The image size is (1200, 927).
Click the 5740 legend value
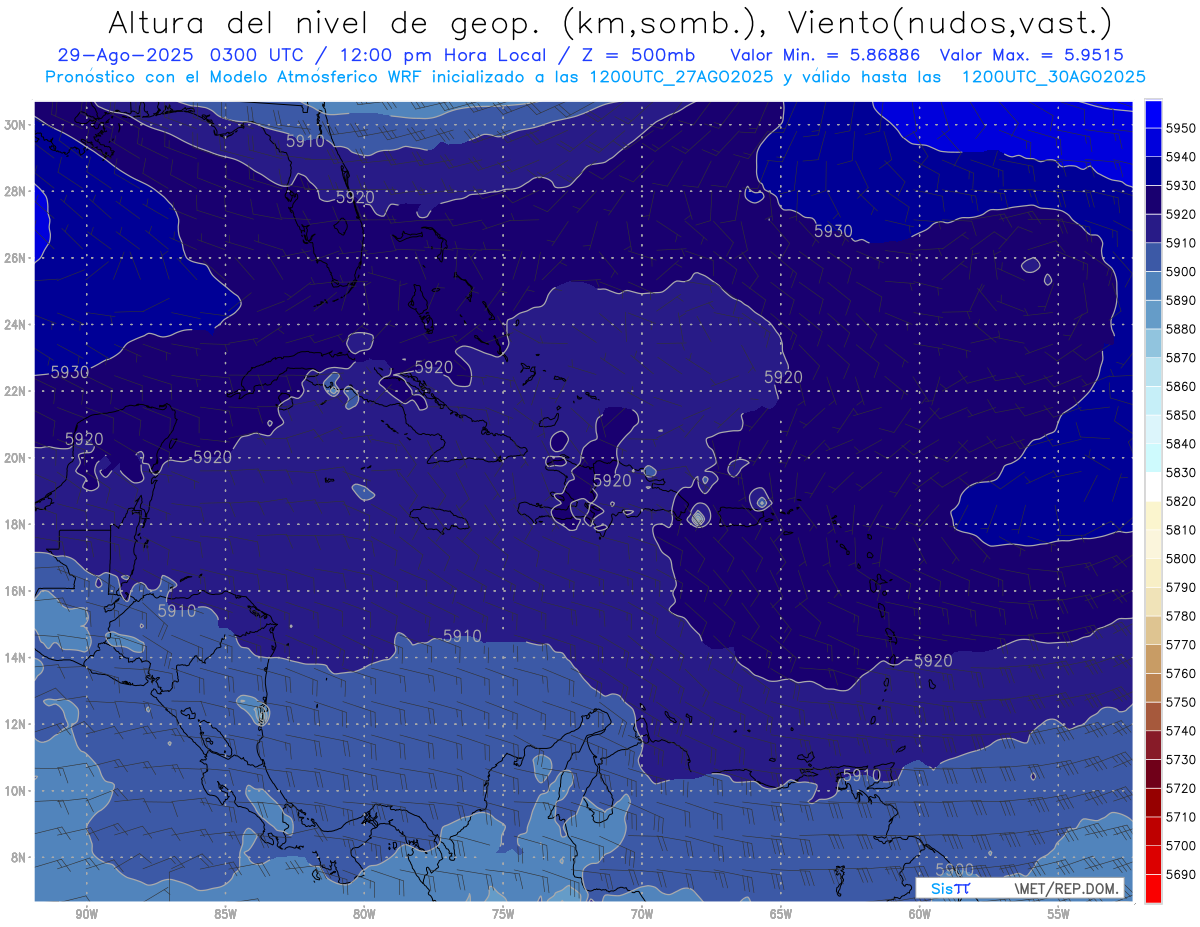(1181, 730)
